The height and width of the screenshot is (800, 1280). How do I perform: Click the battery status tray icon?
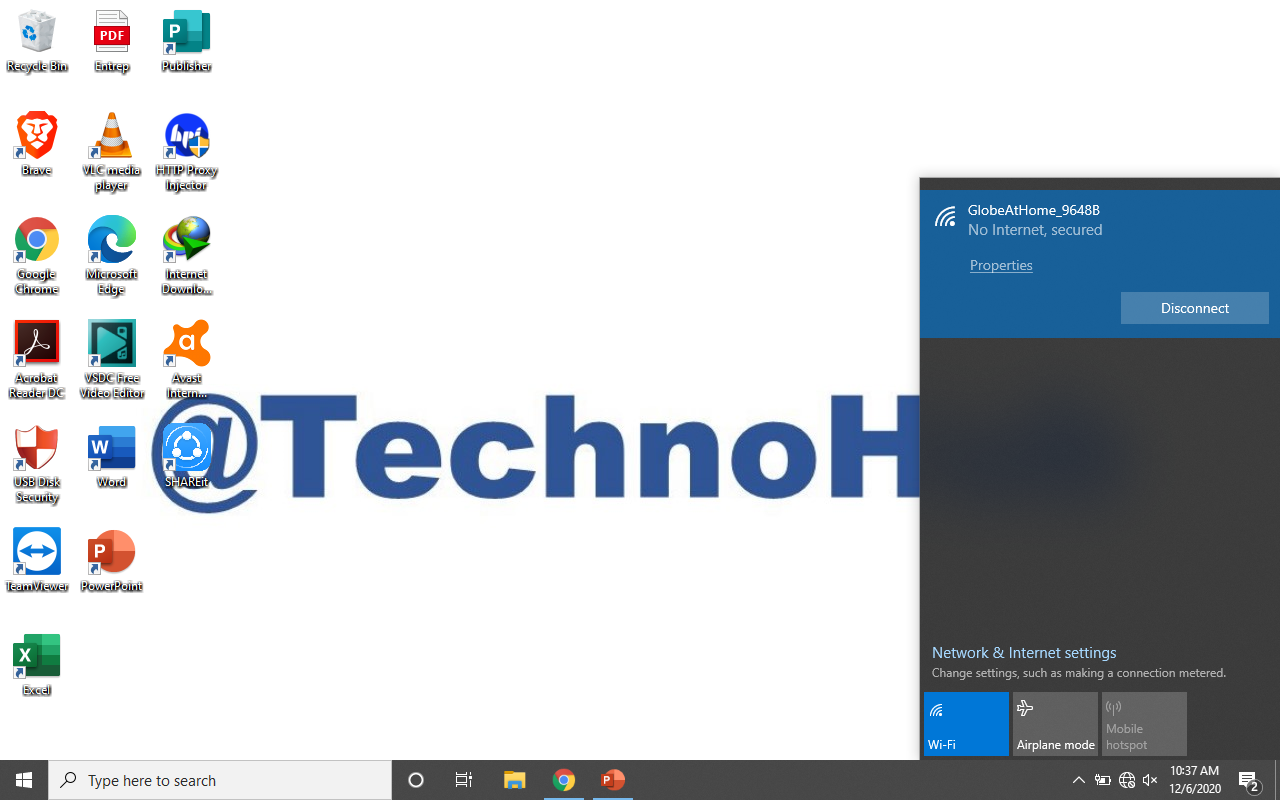[x=1103, y=780]
